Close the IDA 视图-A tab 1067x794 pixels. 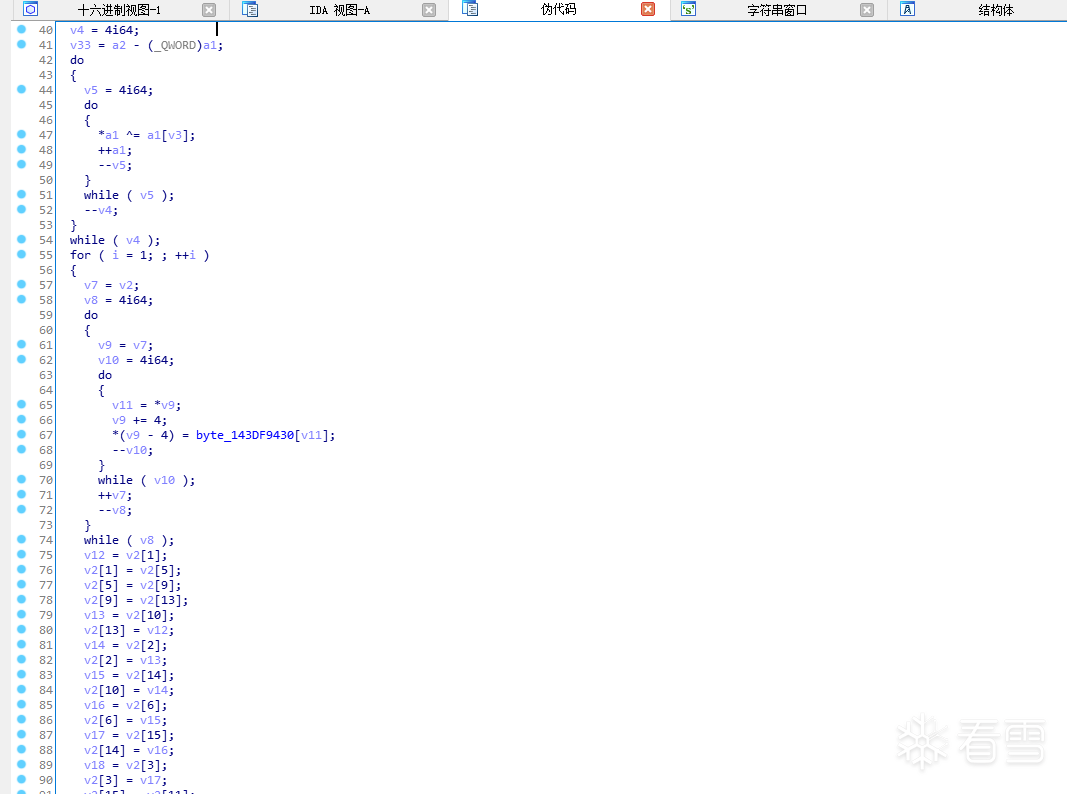tap(429, 10)
